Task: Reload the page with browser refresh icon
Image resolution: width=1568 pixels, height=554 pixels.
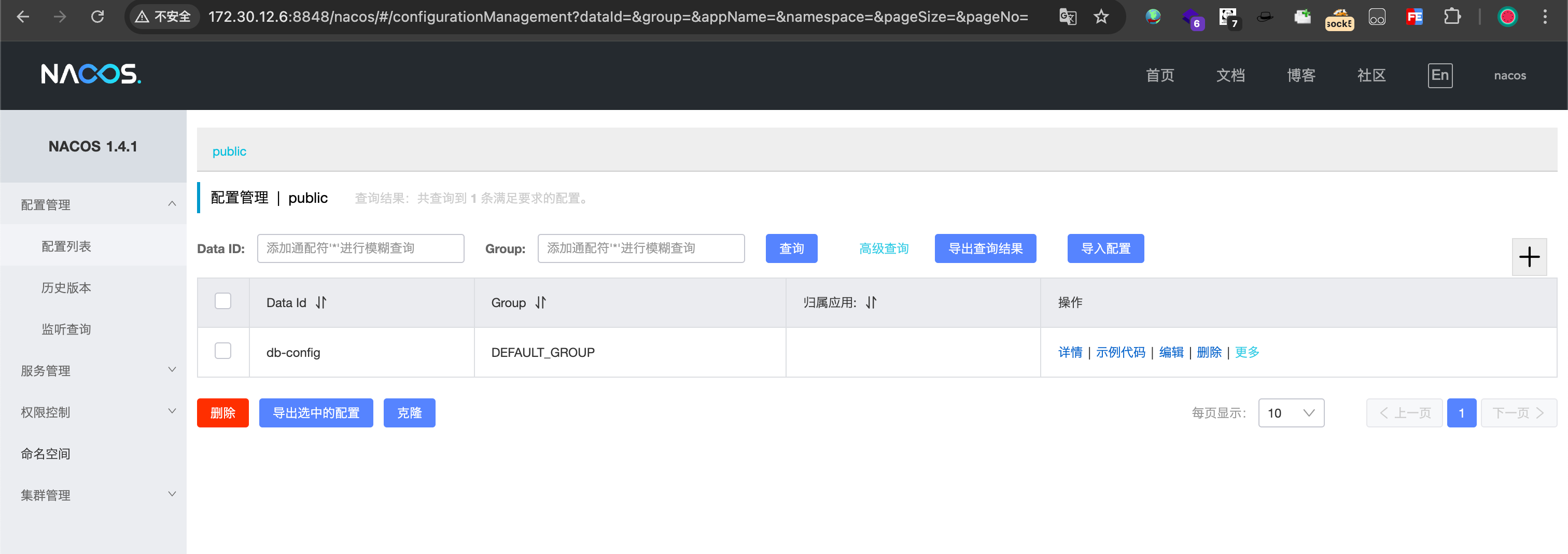Action: point(97,17)
